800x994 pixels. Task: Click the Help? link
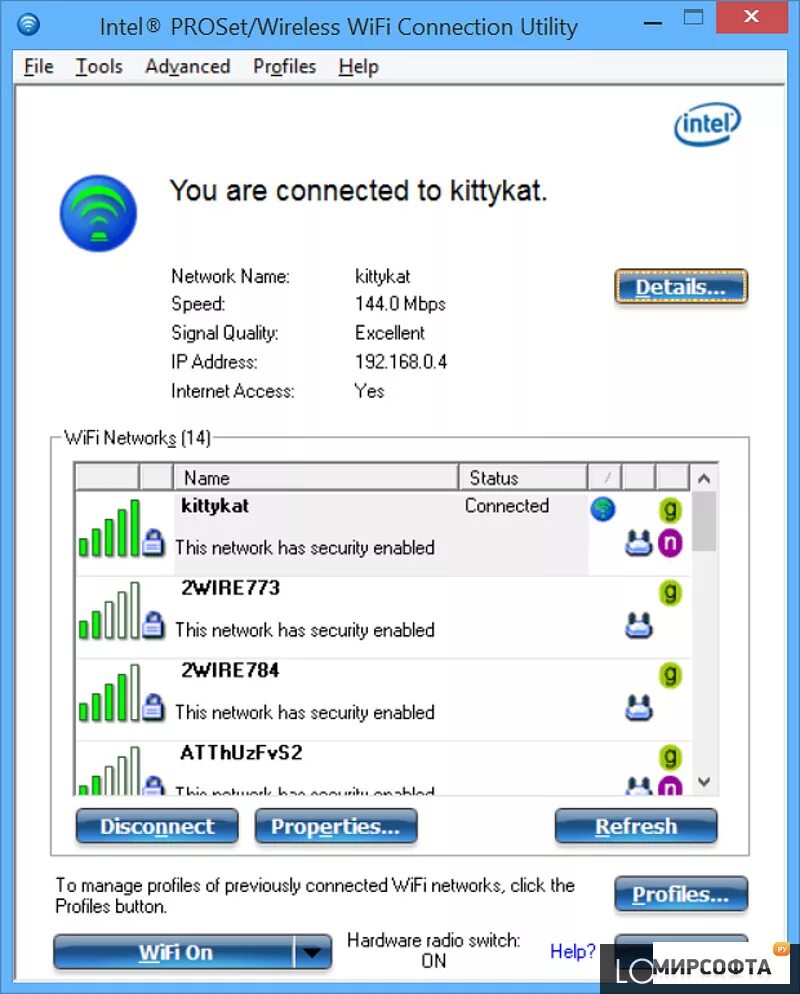(572, 951)
